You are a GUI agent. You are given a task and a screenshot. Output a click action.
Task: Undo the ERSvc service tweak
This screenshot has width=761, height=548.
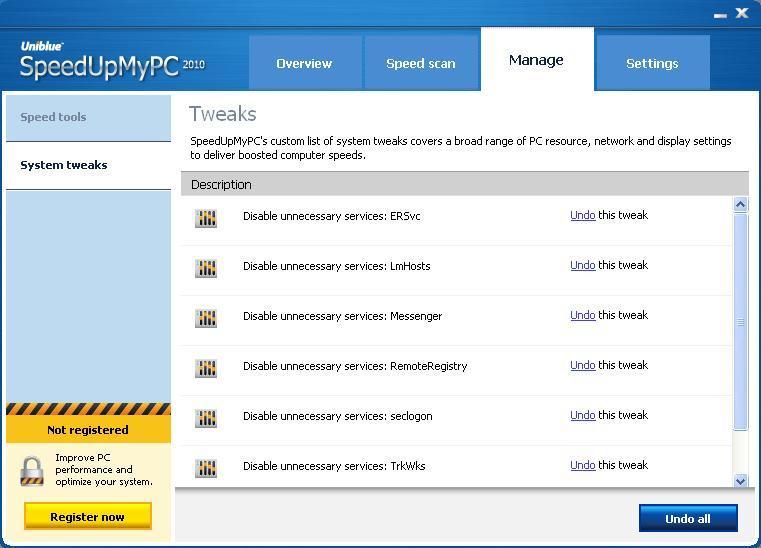[582, 215]
